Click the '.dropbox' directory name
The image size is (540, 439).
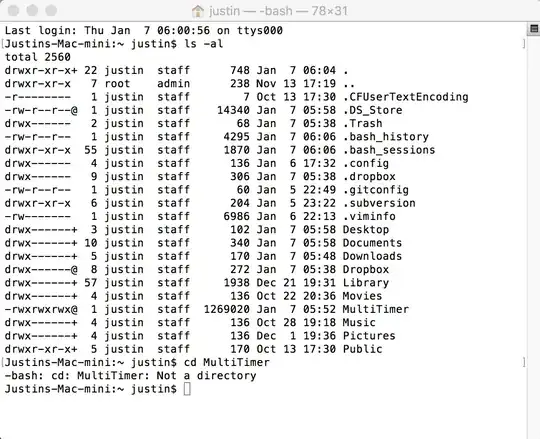pos(369,177)
